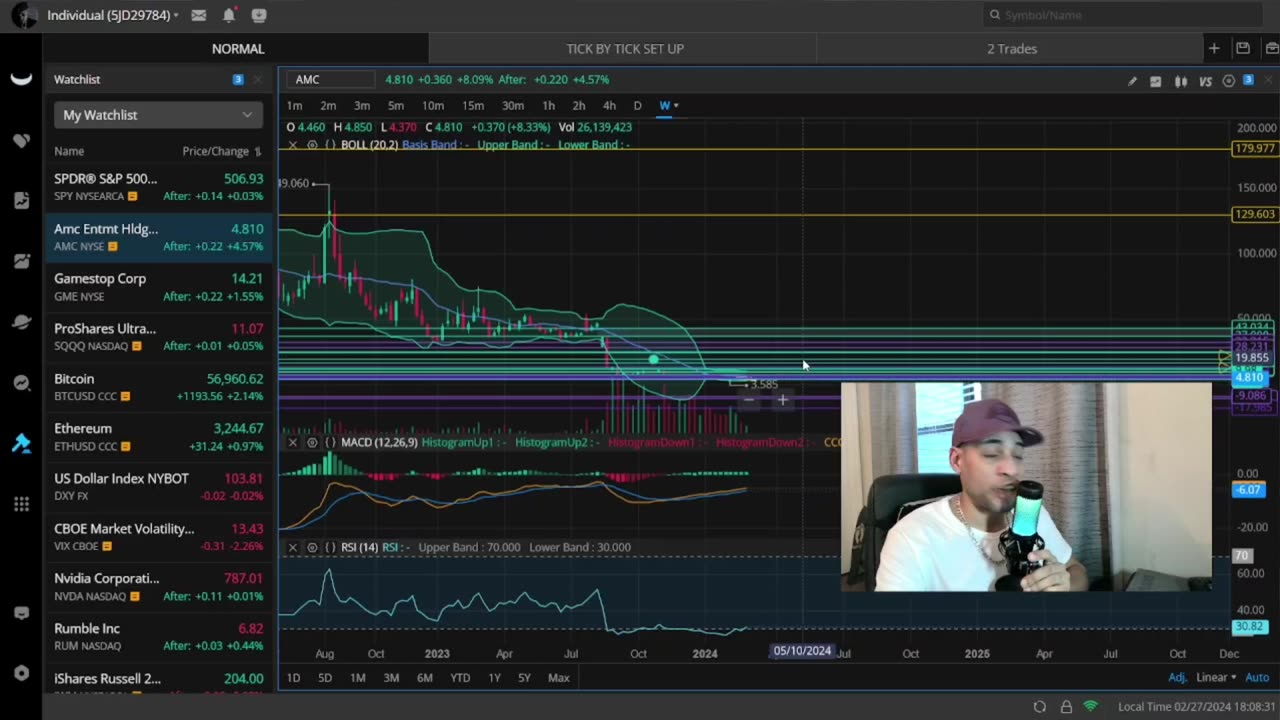Screen dimensions: 1280x720
Task: Switch to the NORMAL layout tab
Action: tap(237, 48)
